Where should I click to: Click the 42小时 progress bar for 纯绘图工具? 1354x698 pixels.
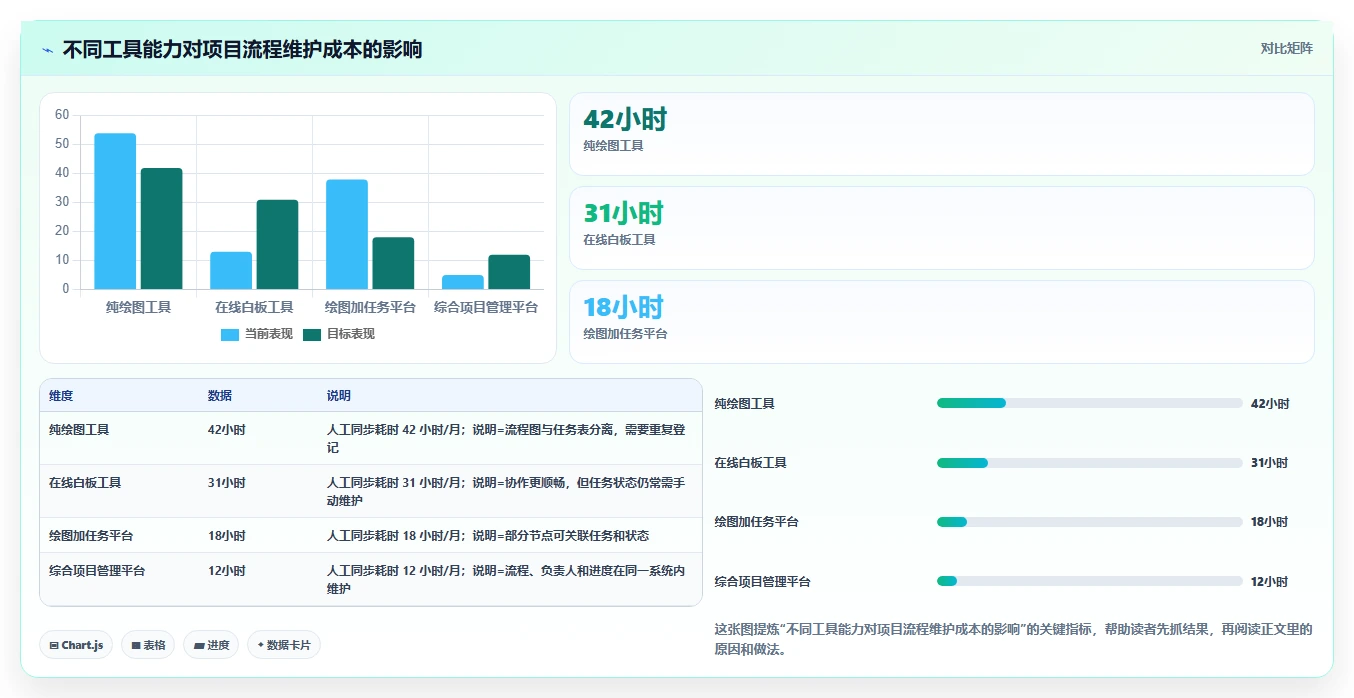click(x=1089, y=403)
